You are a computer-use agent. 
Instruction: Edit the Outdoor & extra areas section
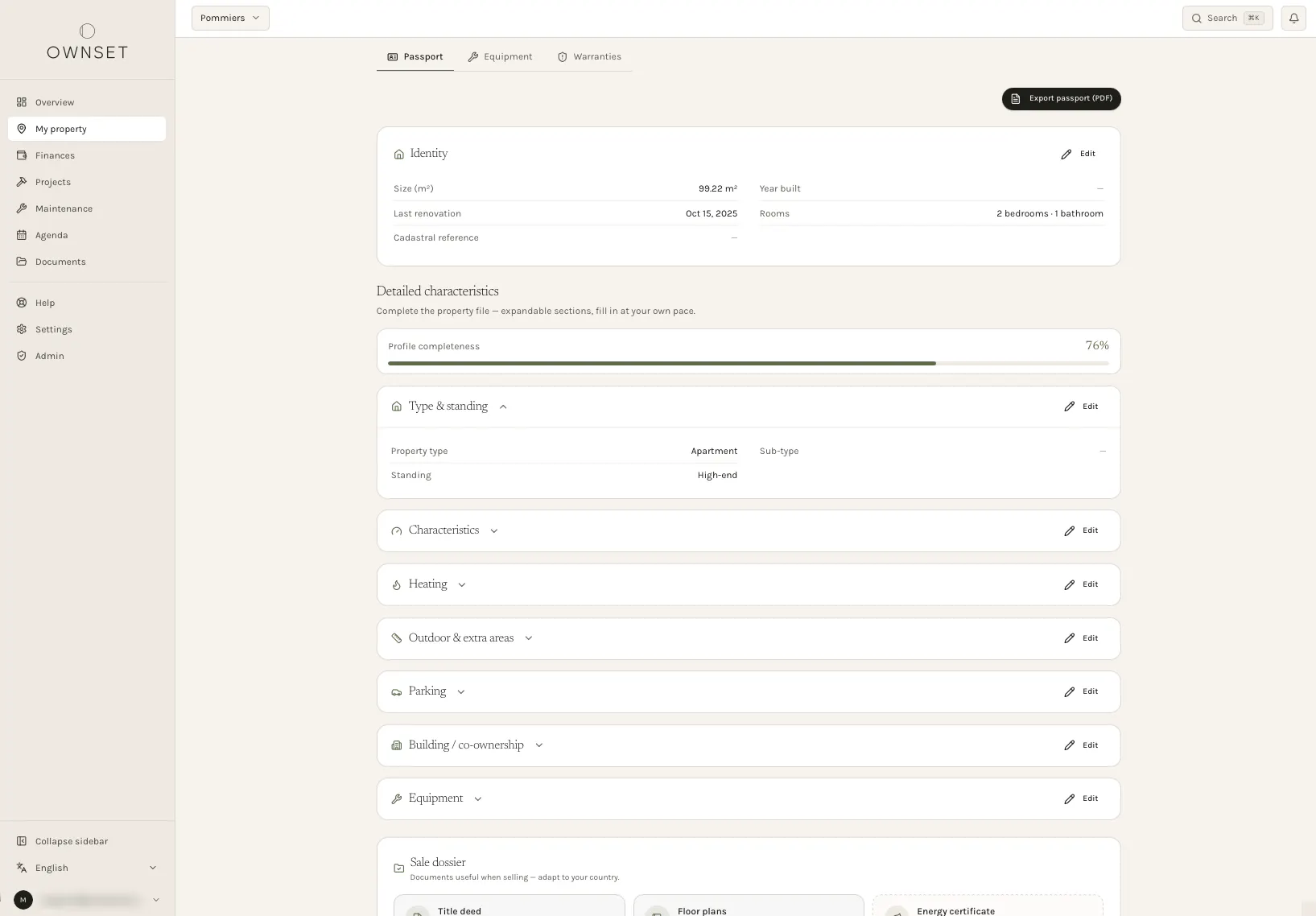[1081, 638]
